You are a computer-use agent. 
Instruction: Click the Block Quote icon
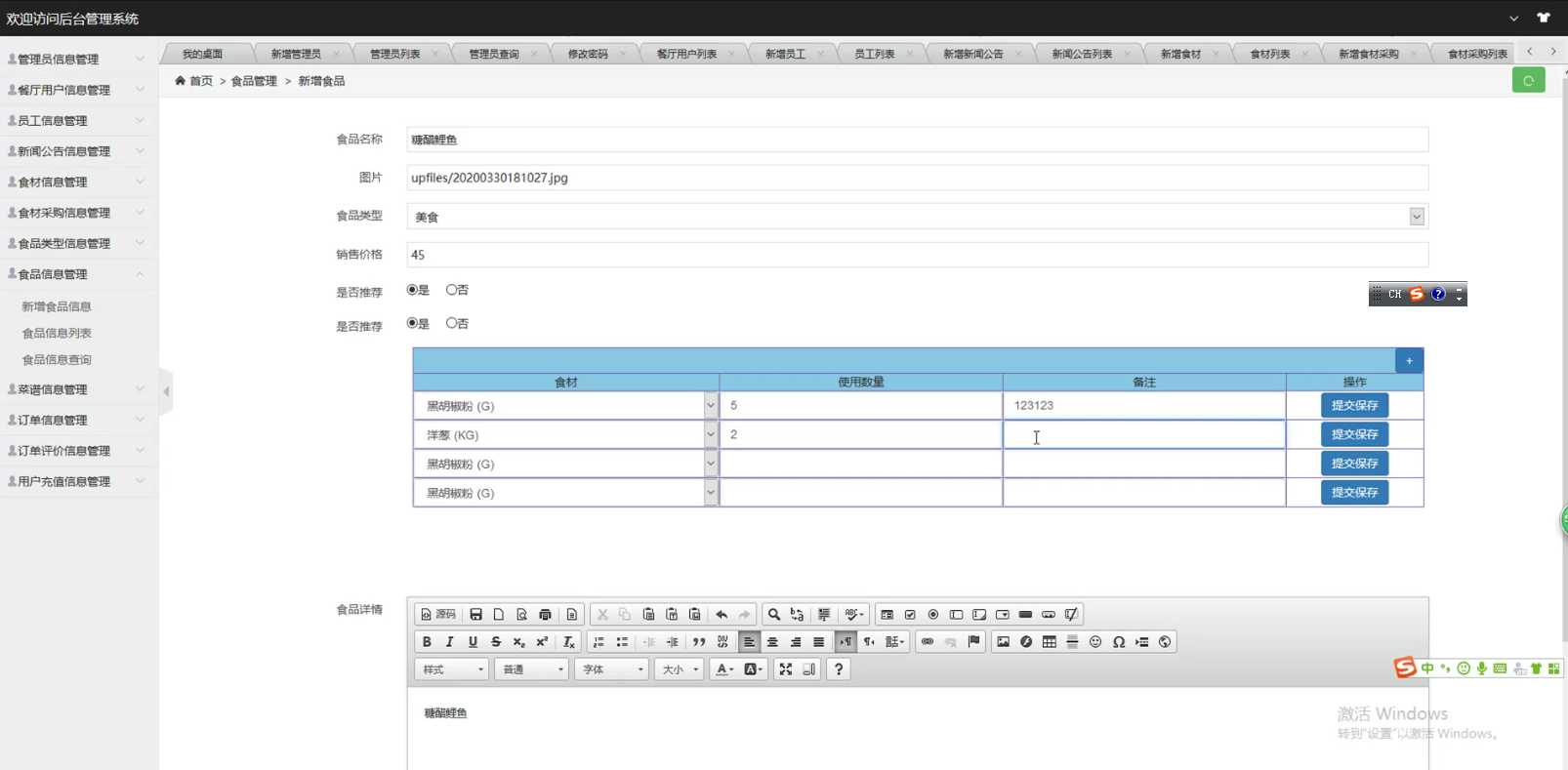[x=699, y=641]
